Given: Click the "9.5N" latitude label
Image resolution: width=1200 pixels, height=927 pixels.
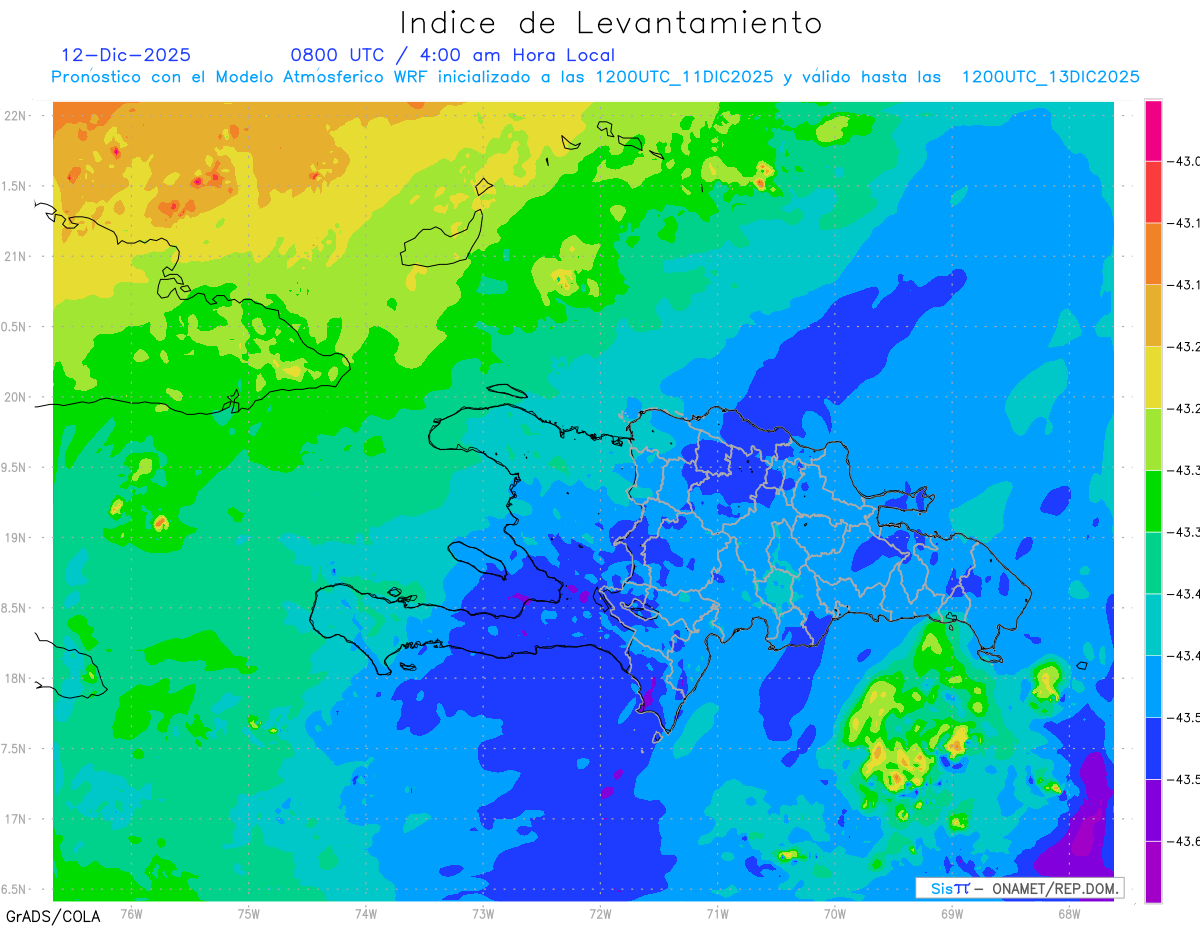Looking at the screenshot, I should tap(15, 467).
